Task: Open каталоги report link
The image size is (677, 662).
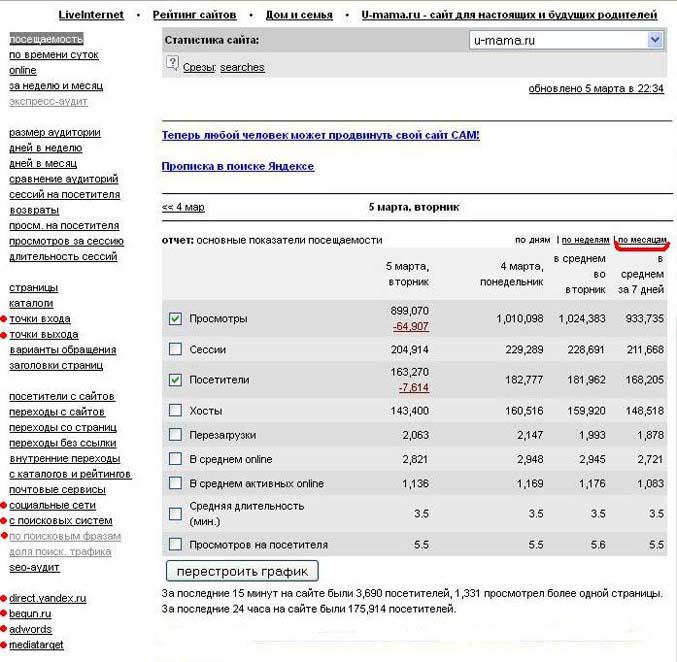Action: point(31,303)
